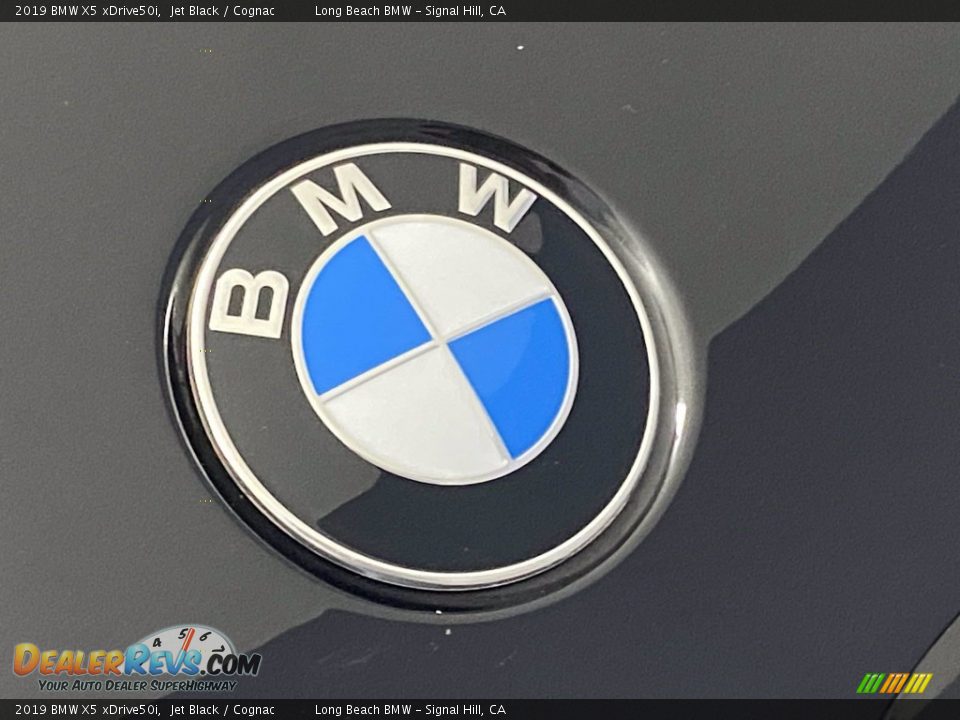Viewport: 960px width, 720px height.
Task: Click 'Jet Black / Cognac' in the bottom caption
Action: tap(222, 710)
